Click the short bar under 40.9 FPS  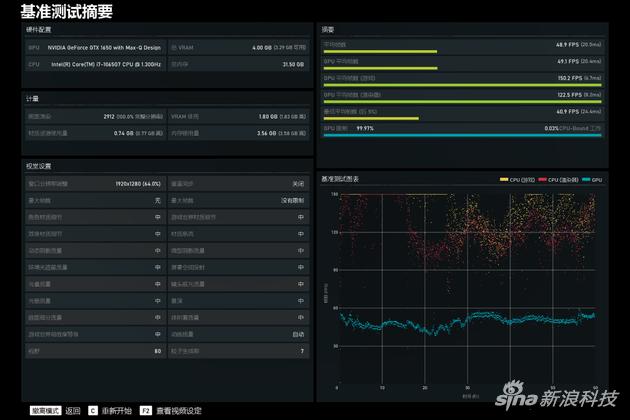pyautogui.click(x=371, y=119)
